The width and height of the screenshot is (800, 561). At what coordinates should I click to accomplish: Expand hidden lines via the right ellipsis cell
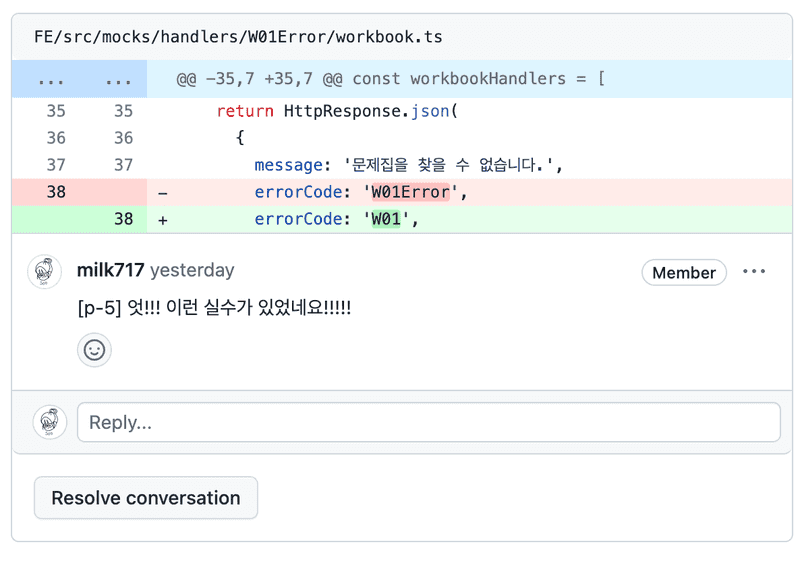pyautogui.click(x=118, y=79)
